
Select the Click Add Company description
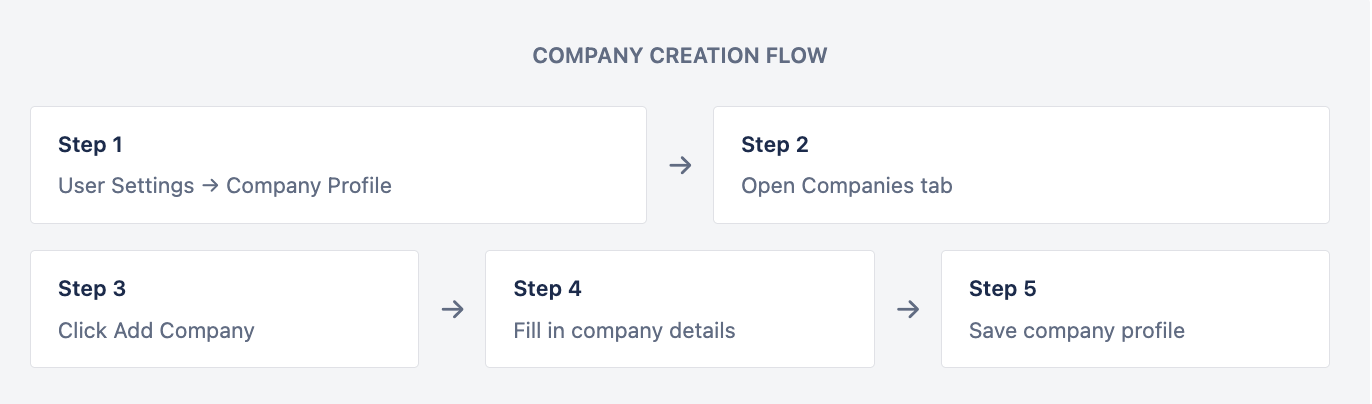(x=156, y=330)
